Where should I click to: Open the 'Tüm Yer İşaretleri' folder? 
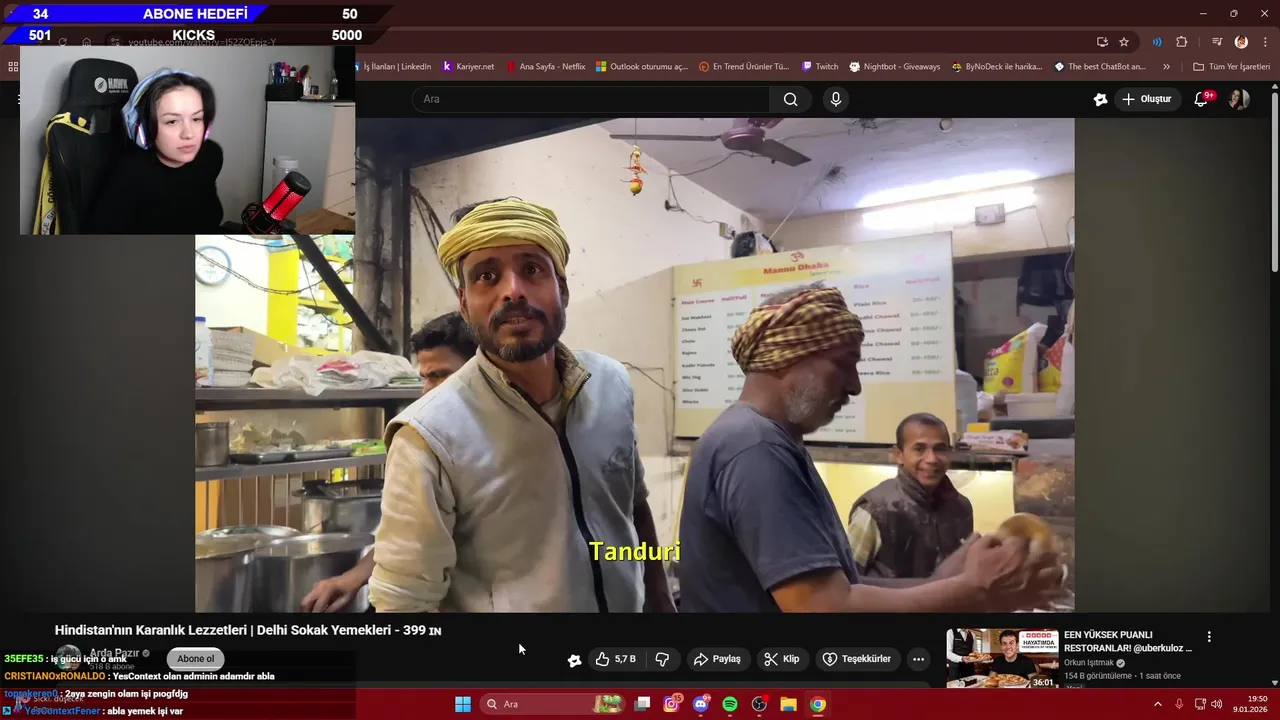[1231, 67]
